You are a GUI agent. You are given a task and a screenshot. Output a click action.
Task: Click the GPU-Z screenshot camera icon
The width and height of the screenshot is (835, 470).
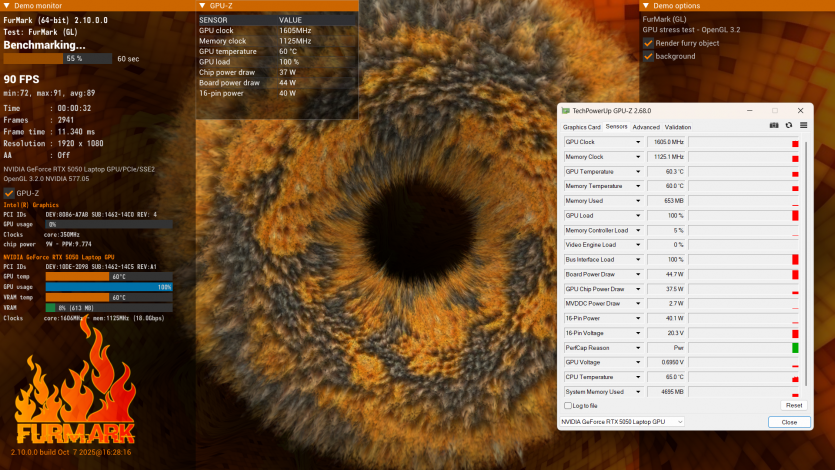(x=773, y=126)
